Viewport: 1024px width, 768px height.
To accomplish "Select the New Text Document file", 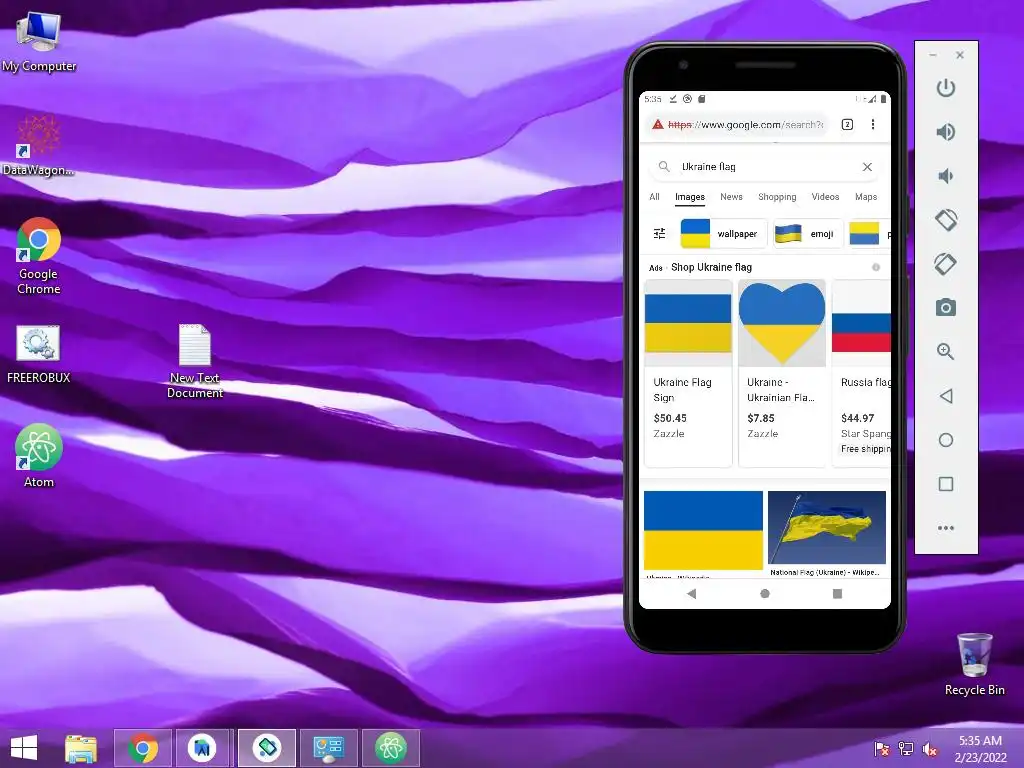I will pyautogui.click(x=195, y=360).
